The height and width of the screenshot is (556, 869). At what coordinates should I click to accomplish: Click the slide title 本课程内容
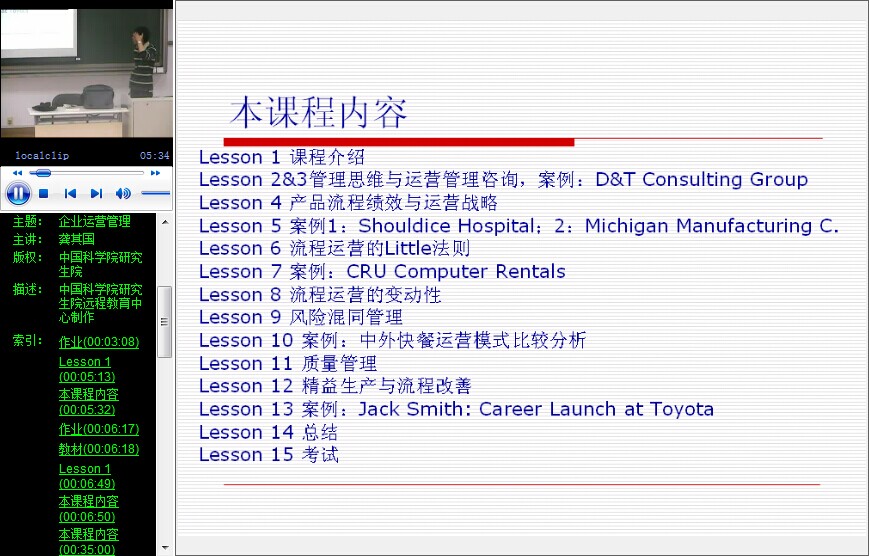tap(319, 112)
